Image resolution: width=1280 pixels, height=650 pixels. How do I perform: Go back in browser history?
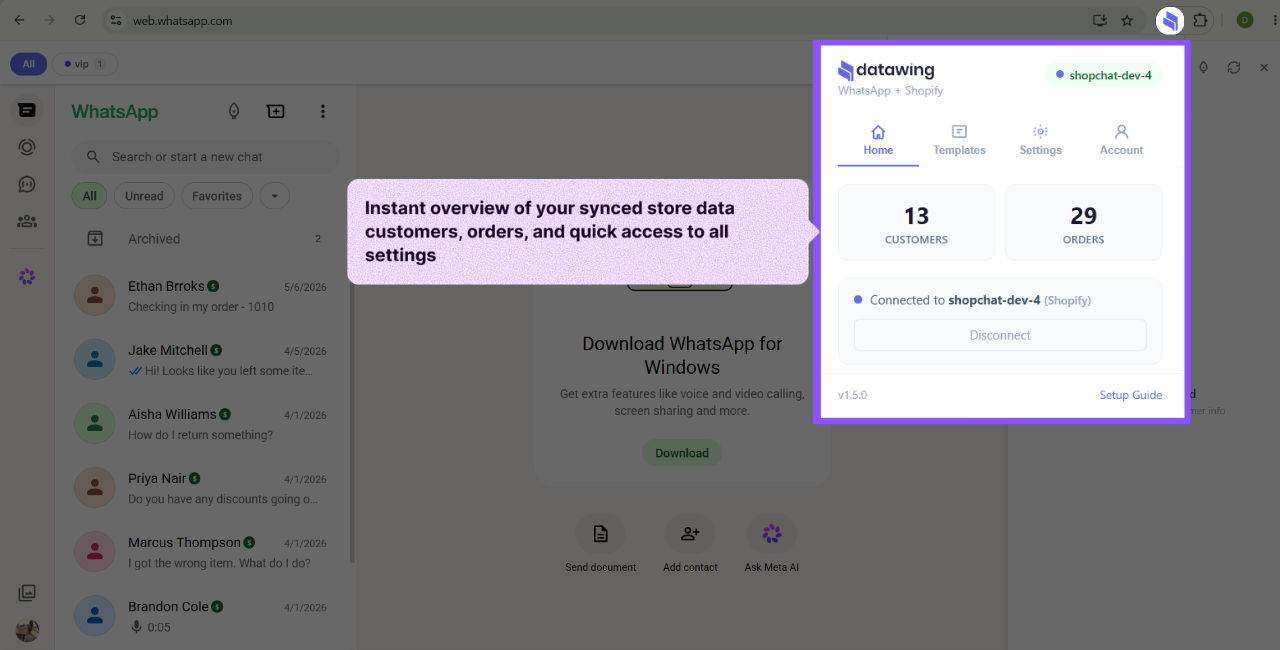[x=19, y=20]
